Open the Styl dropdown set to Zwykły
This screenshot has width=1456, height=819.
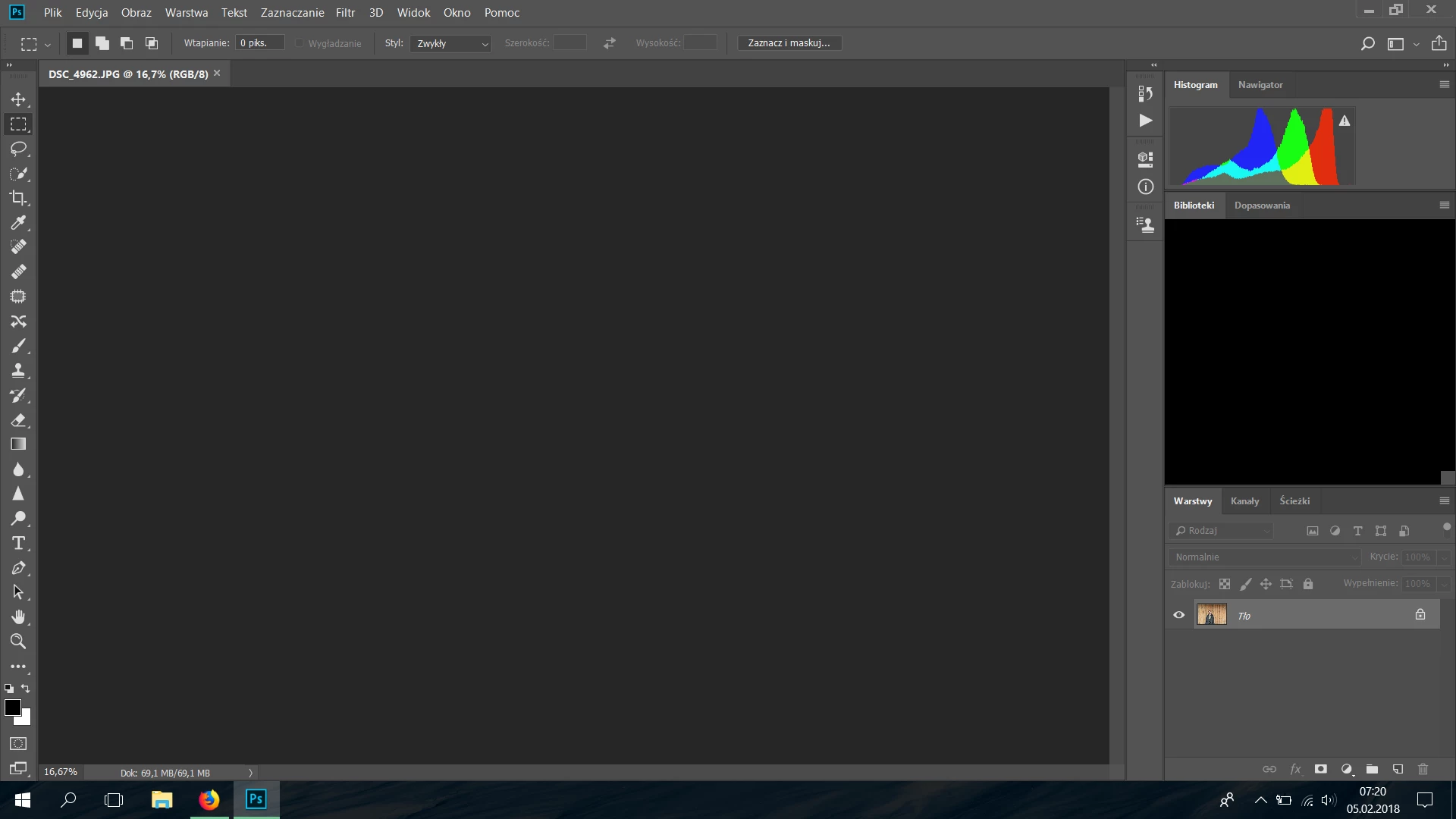click(x=450, y=43)
